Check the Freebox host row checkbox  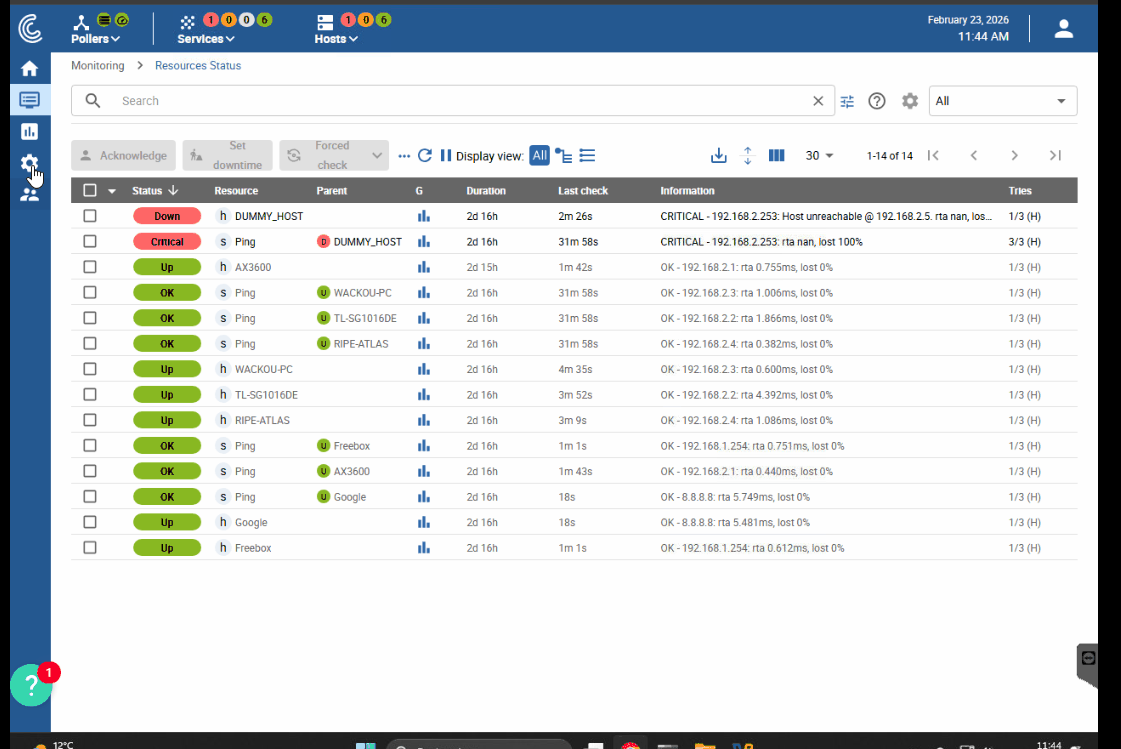coord(89,548)
